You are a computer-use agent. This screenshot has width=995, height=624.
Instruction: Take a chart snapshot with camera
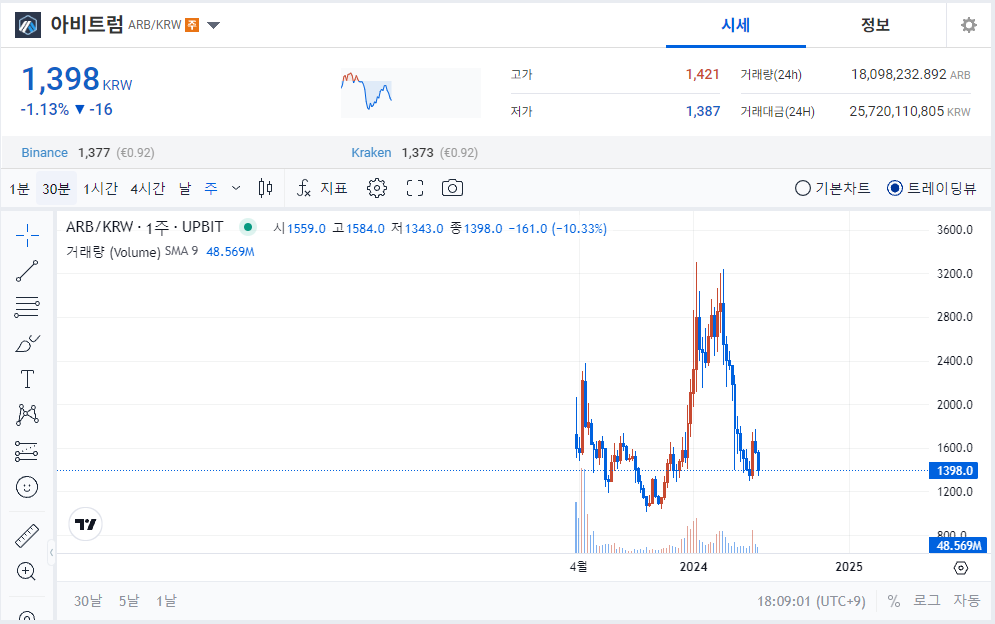[x=452, y=188]
